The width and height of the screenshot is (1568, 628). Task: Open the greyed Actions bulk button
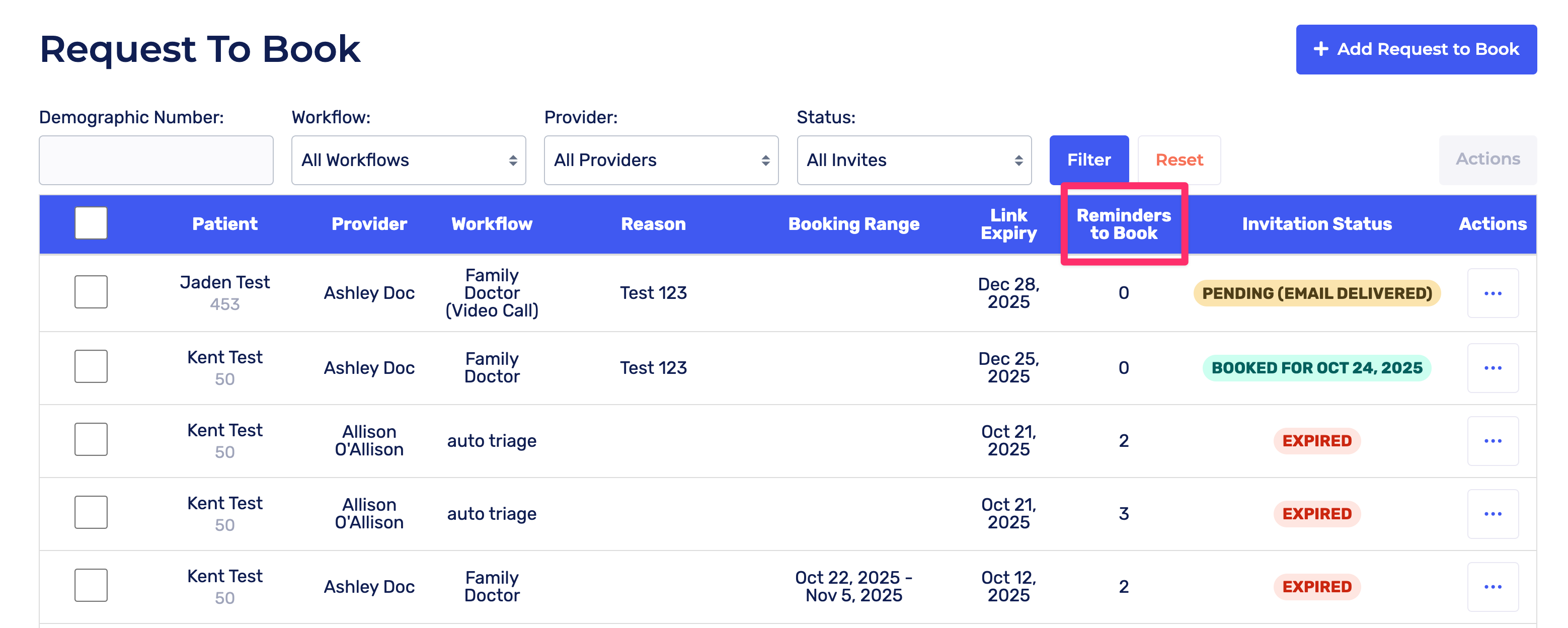pyautogui.click(x=1487, y=160)
